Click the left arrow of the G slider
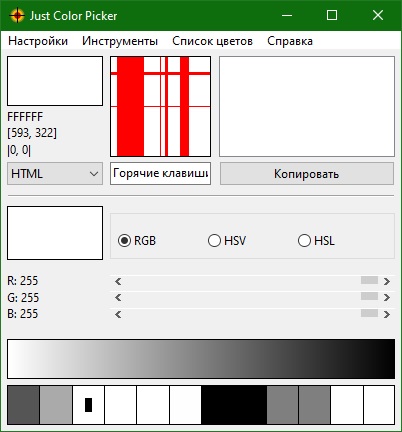The image size is (402, 432). [x=118, y=297]
